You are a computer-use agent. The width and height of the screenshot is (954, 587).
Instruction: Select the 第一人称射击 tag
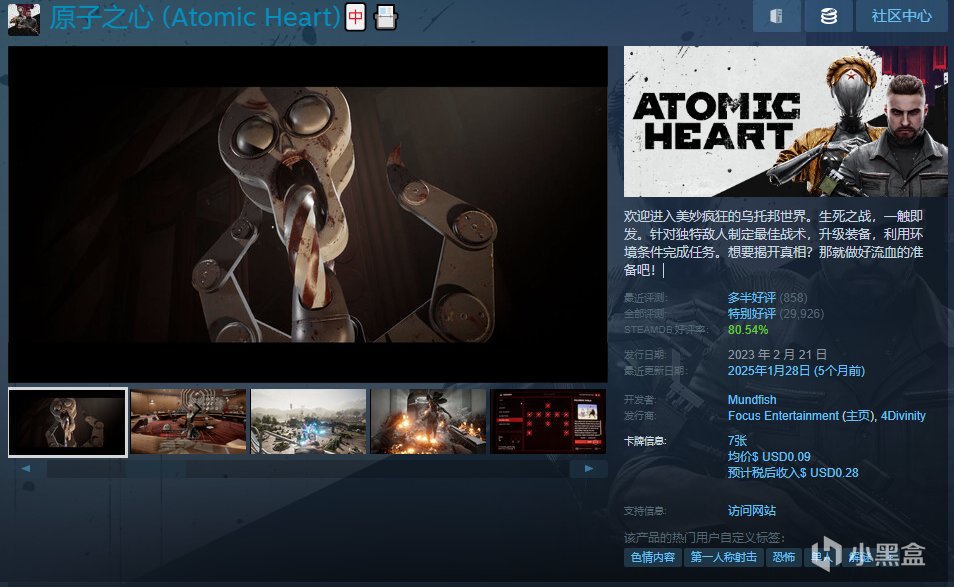pos(723,557)
